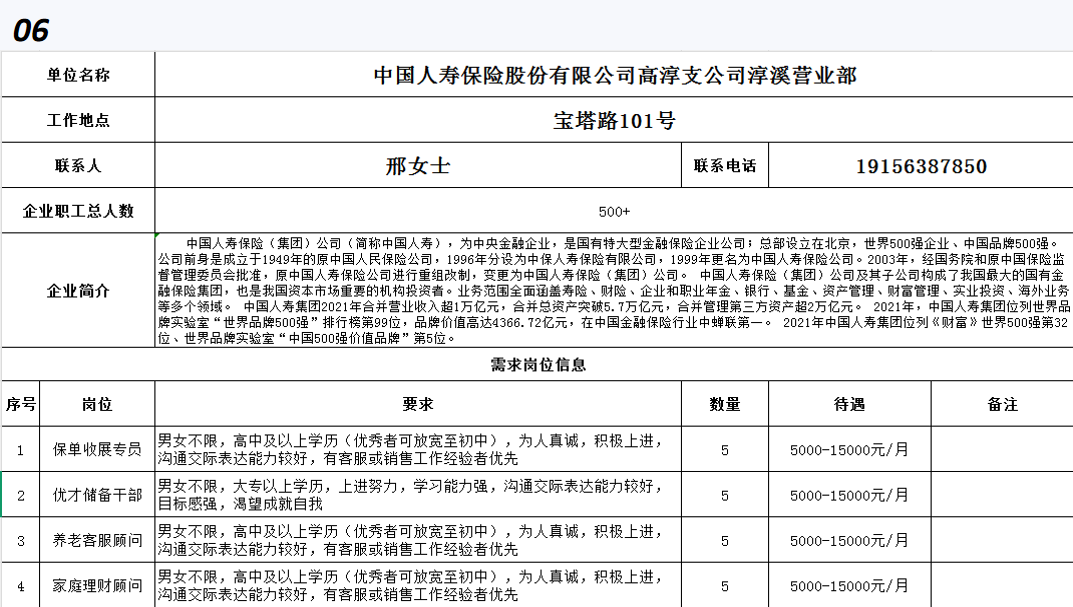
Task: Click the 工作地点 label cell
Action: pos(78,121)
